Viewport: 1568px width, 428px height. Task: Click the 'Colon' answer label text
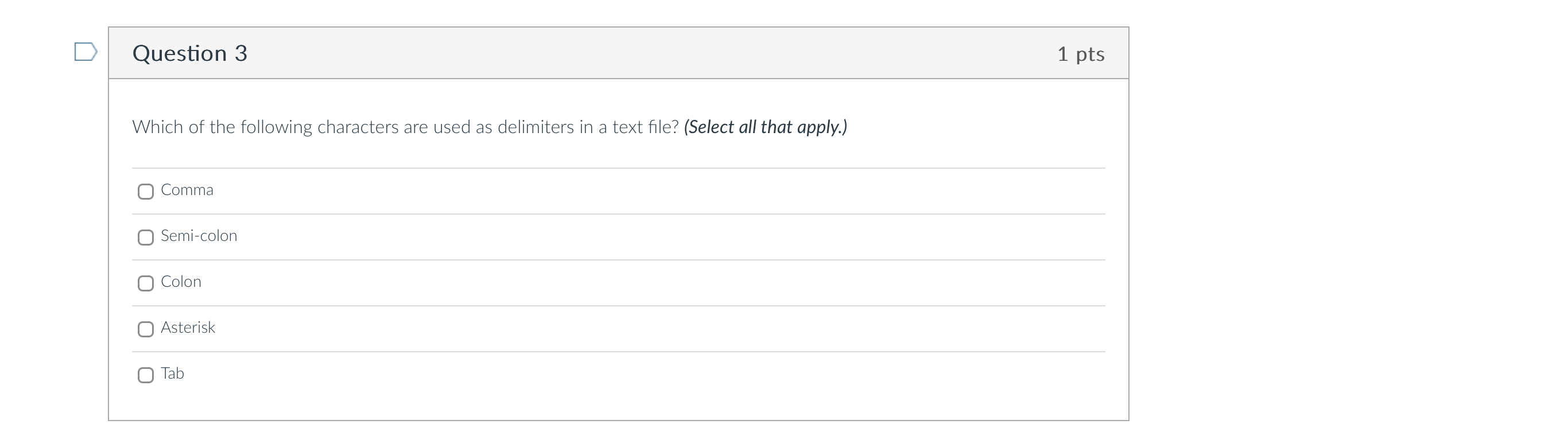pos(181,282)
